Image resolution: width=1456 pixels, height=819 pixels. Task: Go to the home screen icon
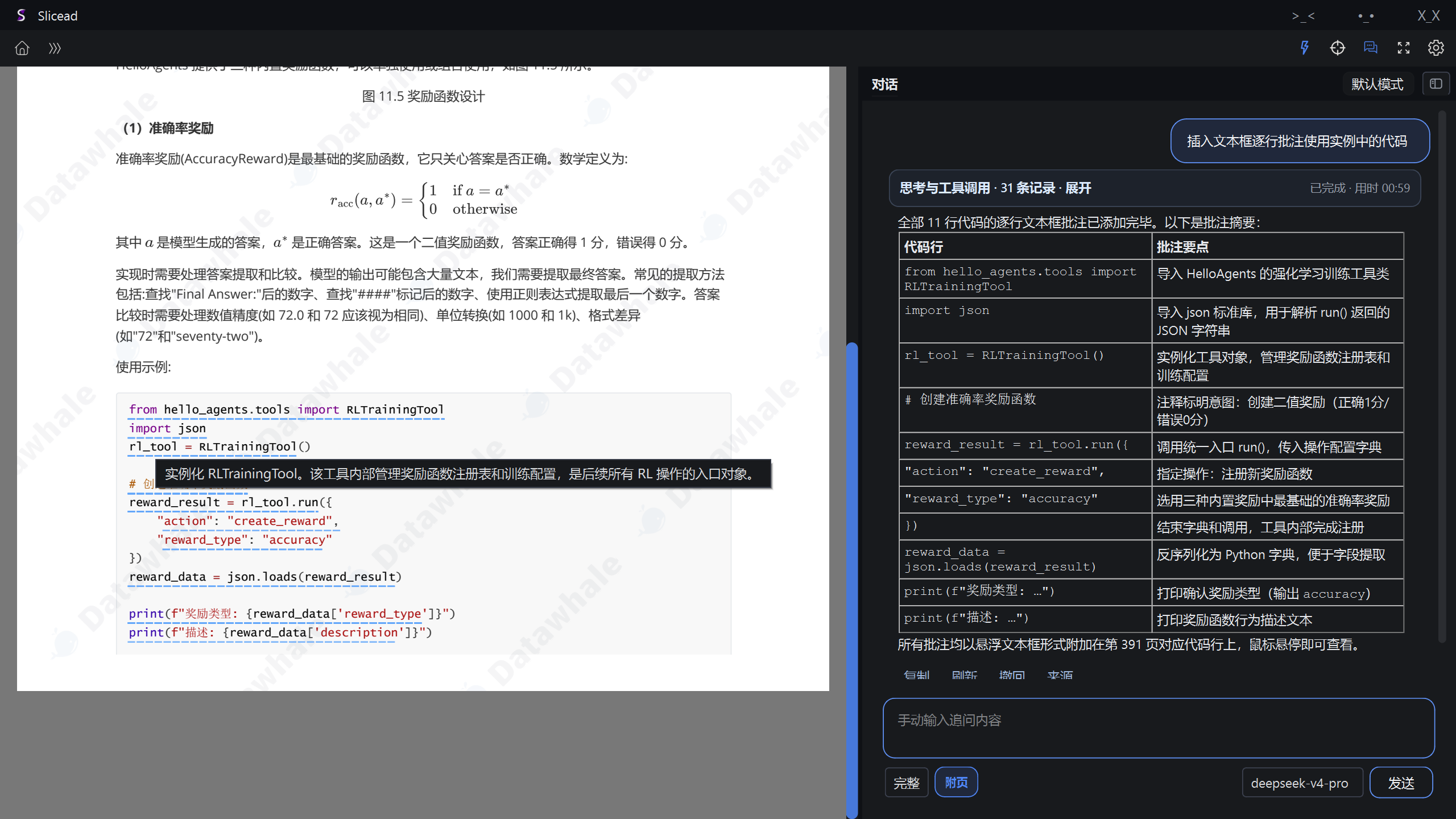tap(22, 48)
